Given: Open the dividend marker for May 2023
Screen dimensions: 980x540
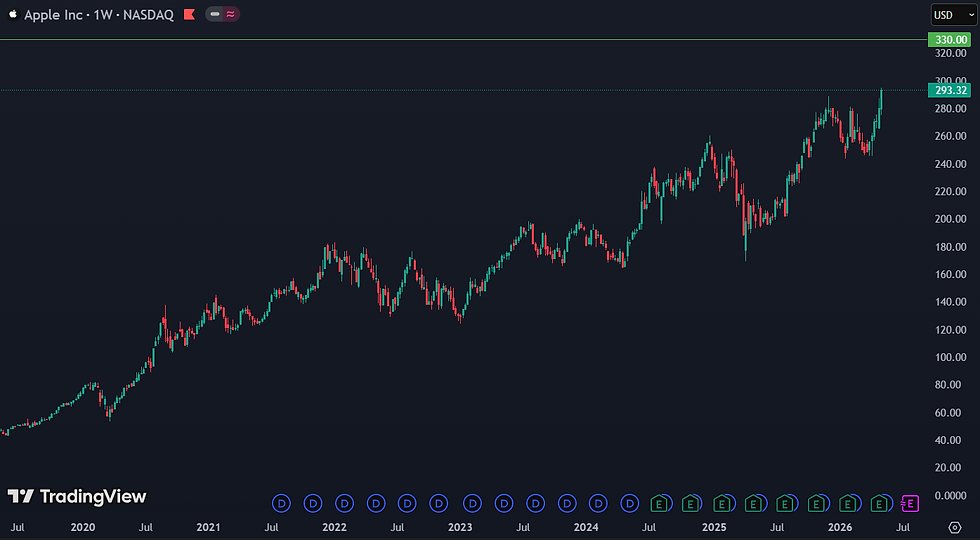Looking at the screenshot, I should click(x=504, y=502).
